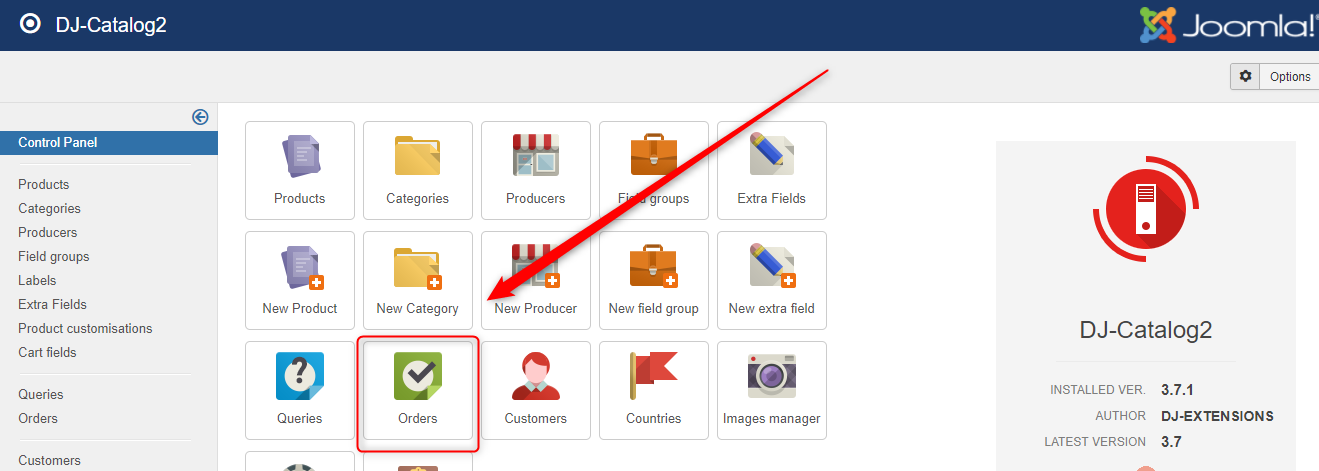Click installed version value 3.7.1
1319x471 pixels.
click(1178, 390)
